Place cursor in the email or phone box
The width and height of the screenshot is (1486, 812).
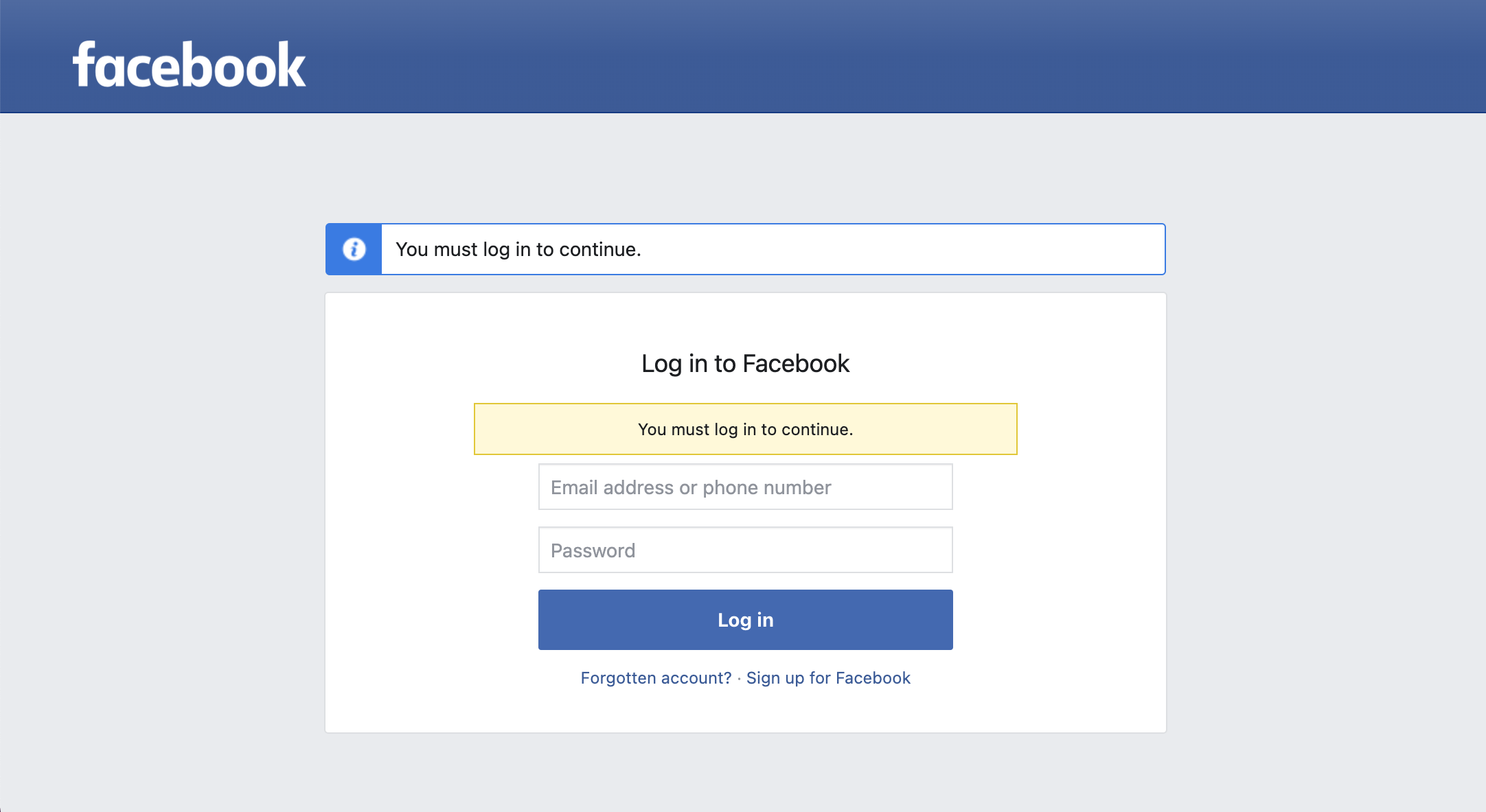(x=745, y=487)
